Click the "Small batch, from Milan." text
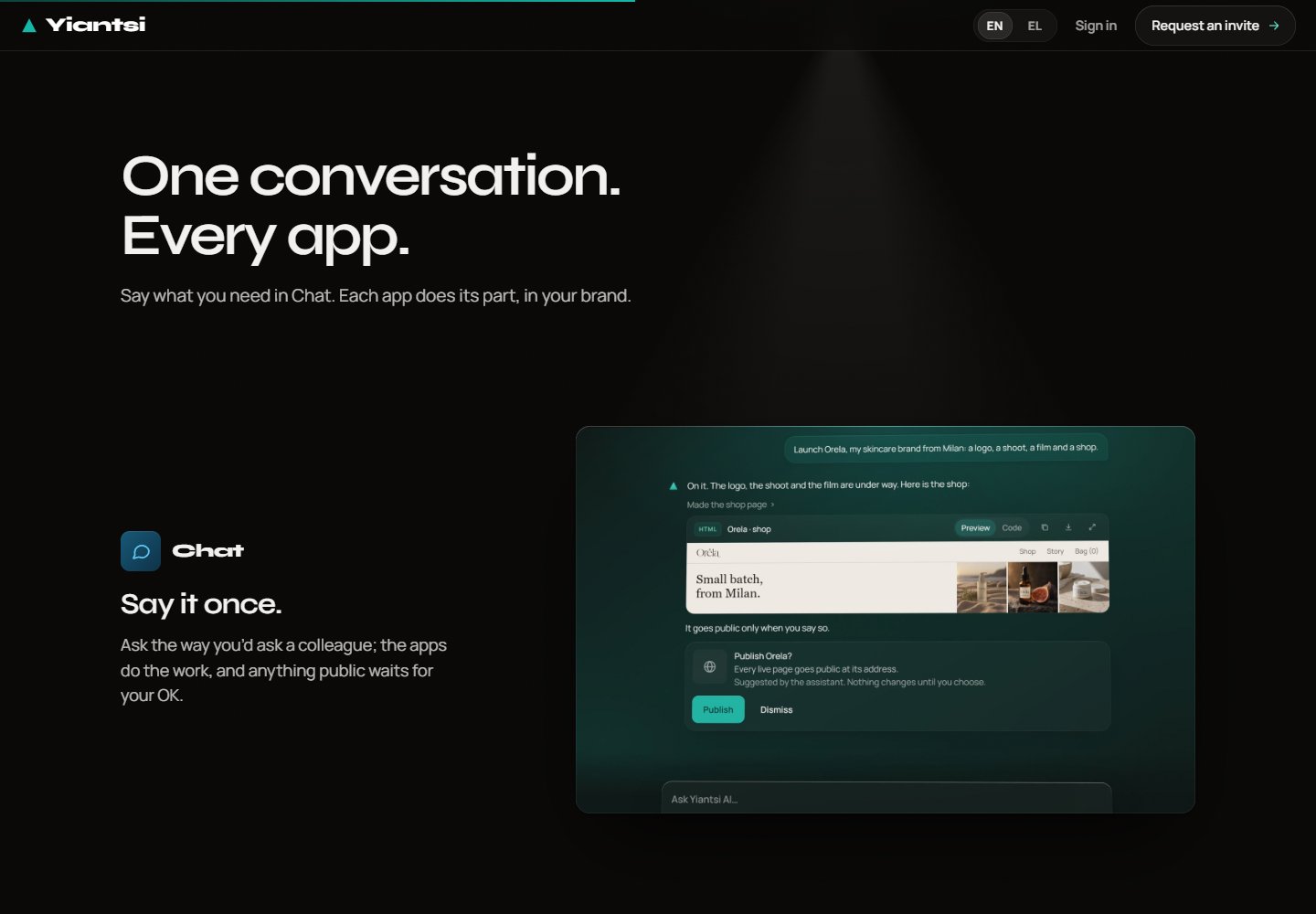 [729, 586]
